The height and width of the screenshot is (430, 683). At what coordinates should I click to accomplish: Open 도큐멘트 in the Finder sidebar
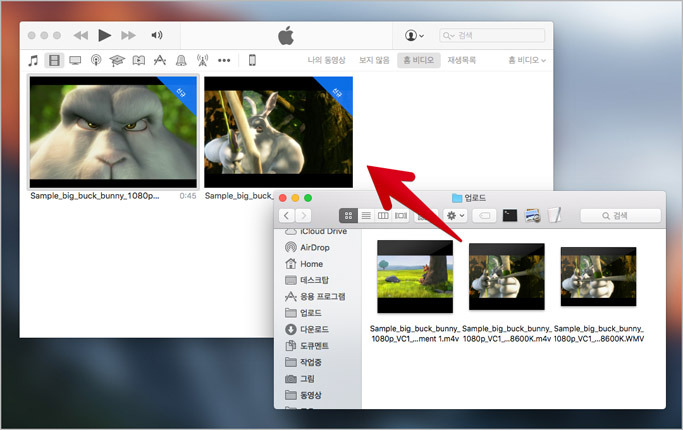307,346
